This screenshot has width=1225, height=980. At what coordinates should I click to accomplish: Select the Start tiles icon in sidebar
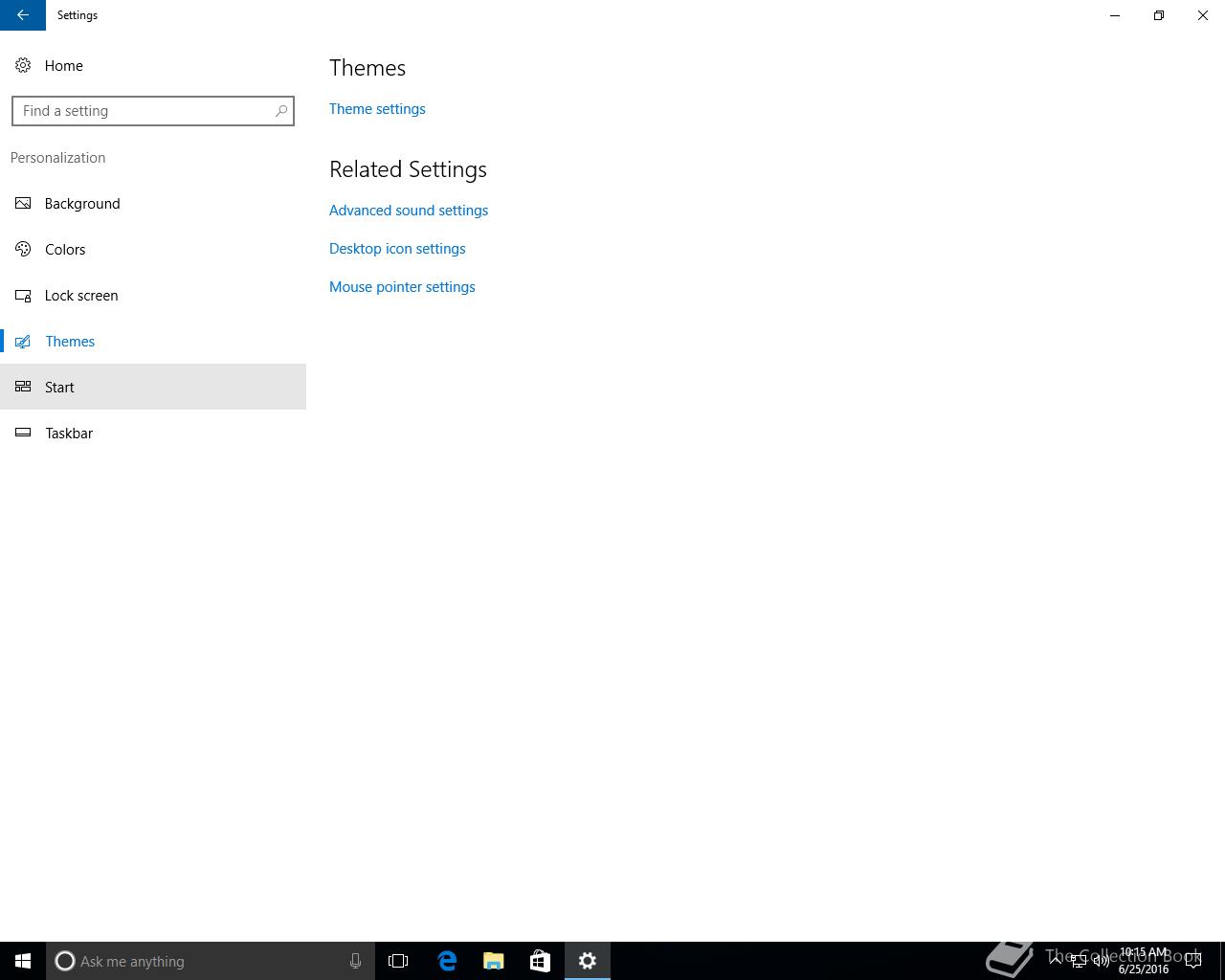pyautogui.click(x=23, y=387)
